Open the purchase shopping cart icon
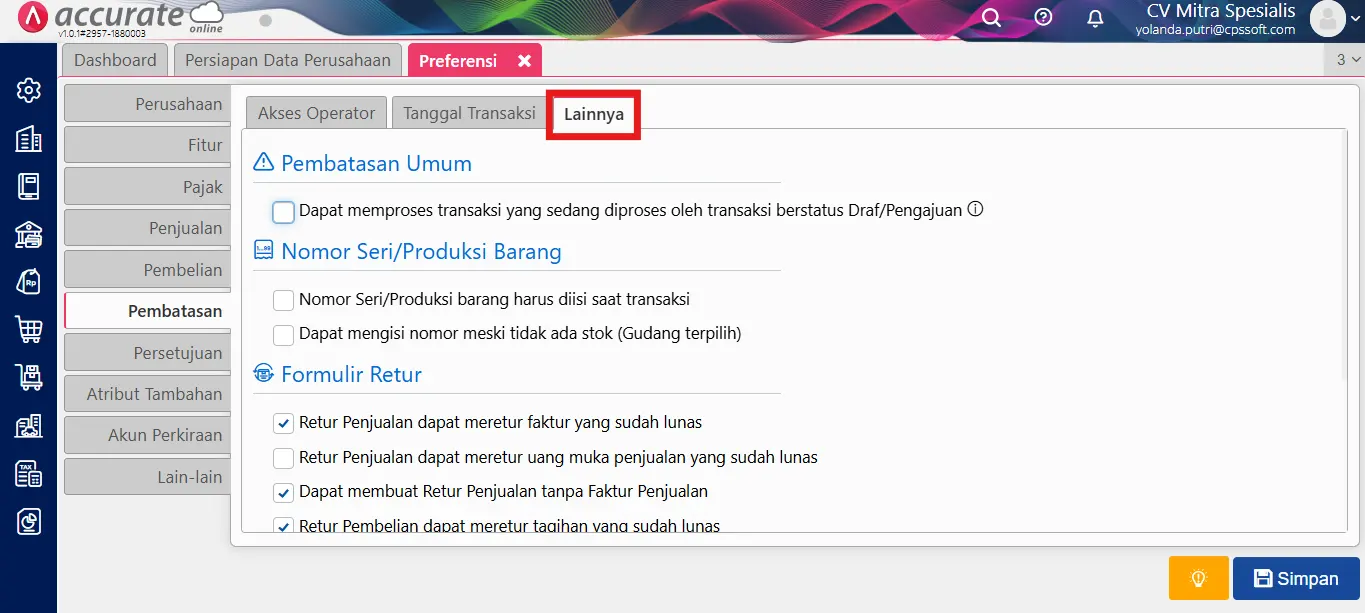The width and height of the screenshot is (1365, 613). [29, 329]
